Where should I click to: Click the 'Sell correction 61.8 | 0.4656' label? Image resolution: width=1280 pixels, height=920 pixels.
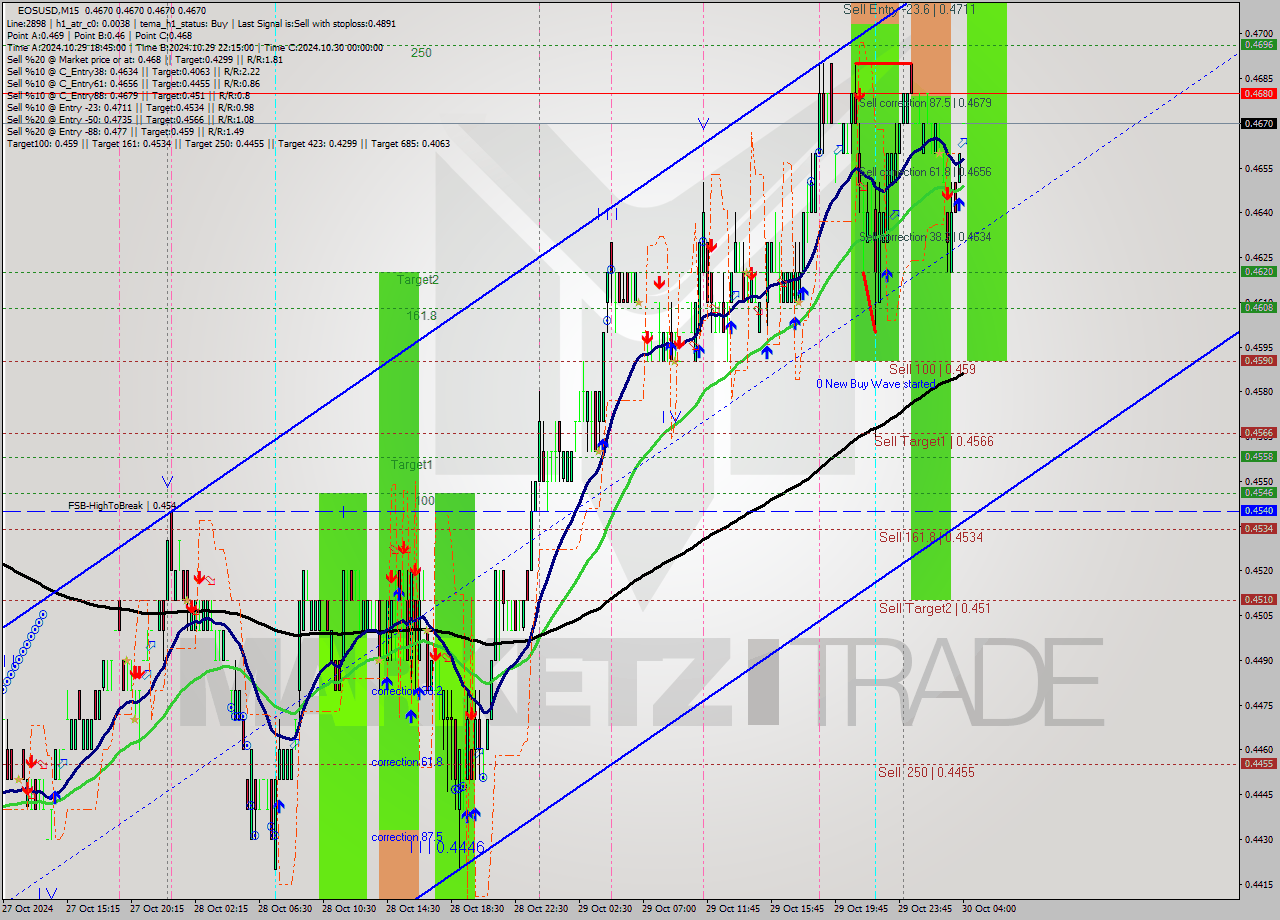[x=925, y=172]
